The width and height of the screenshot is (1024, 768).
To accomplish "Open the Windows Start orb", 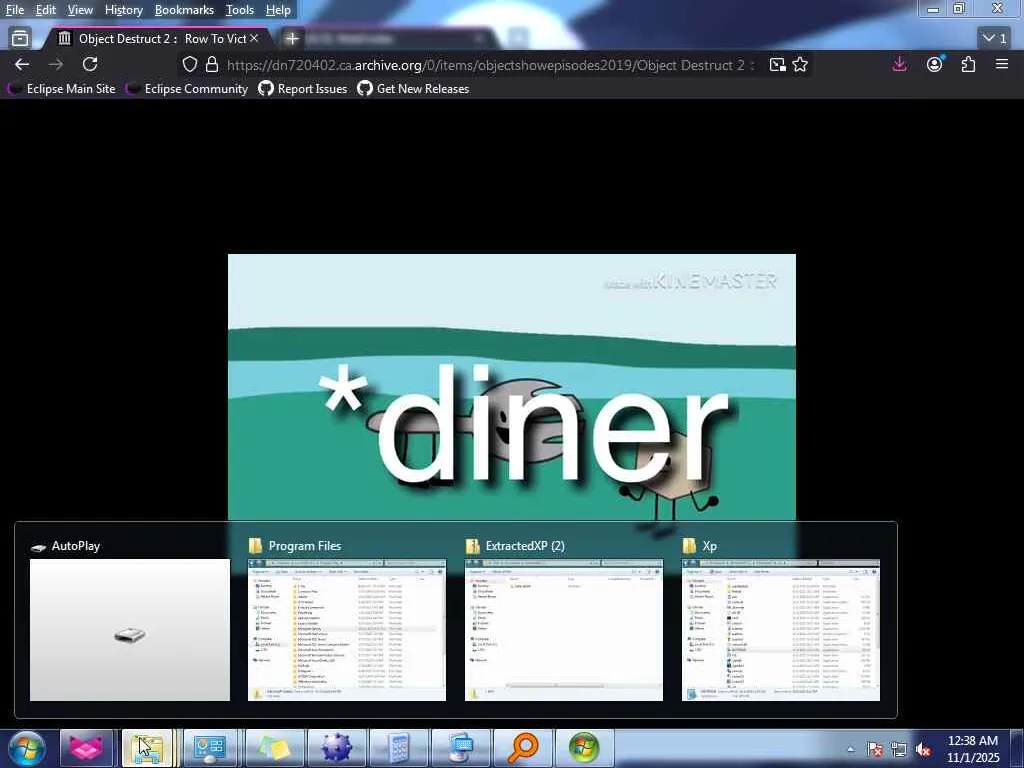I will click(x=27, y=748).
